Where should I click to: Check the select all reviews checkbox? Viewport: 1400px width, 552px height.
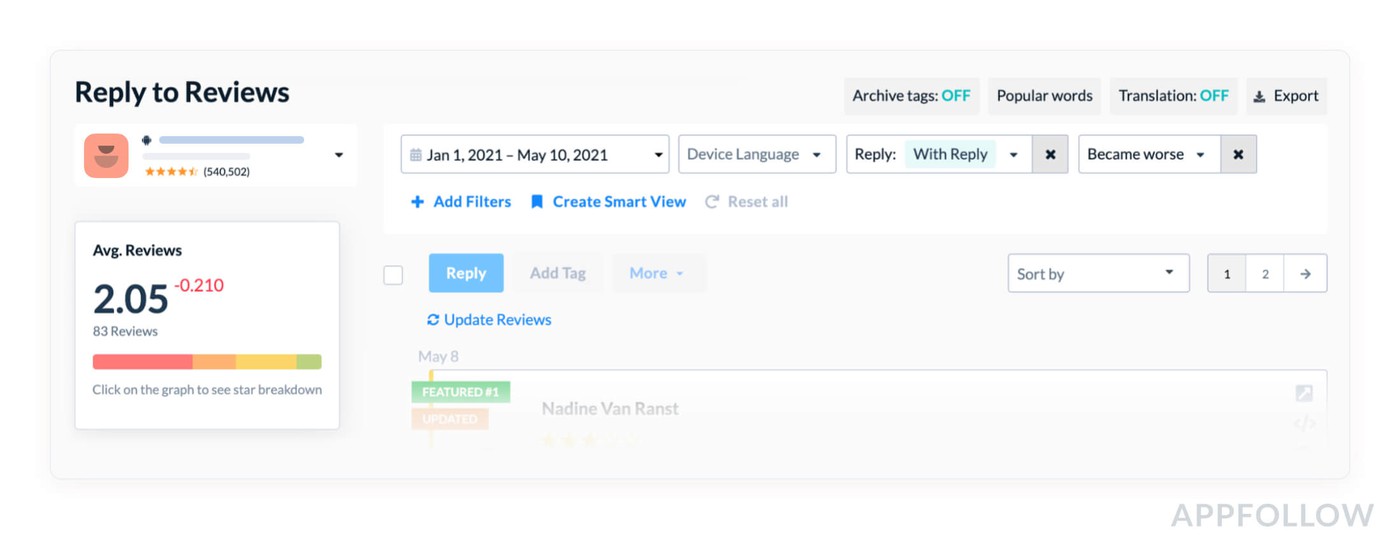point(394,275)
